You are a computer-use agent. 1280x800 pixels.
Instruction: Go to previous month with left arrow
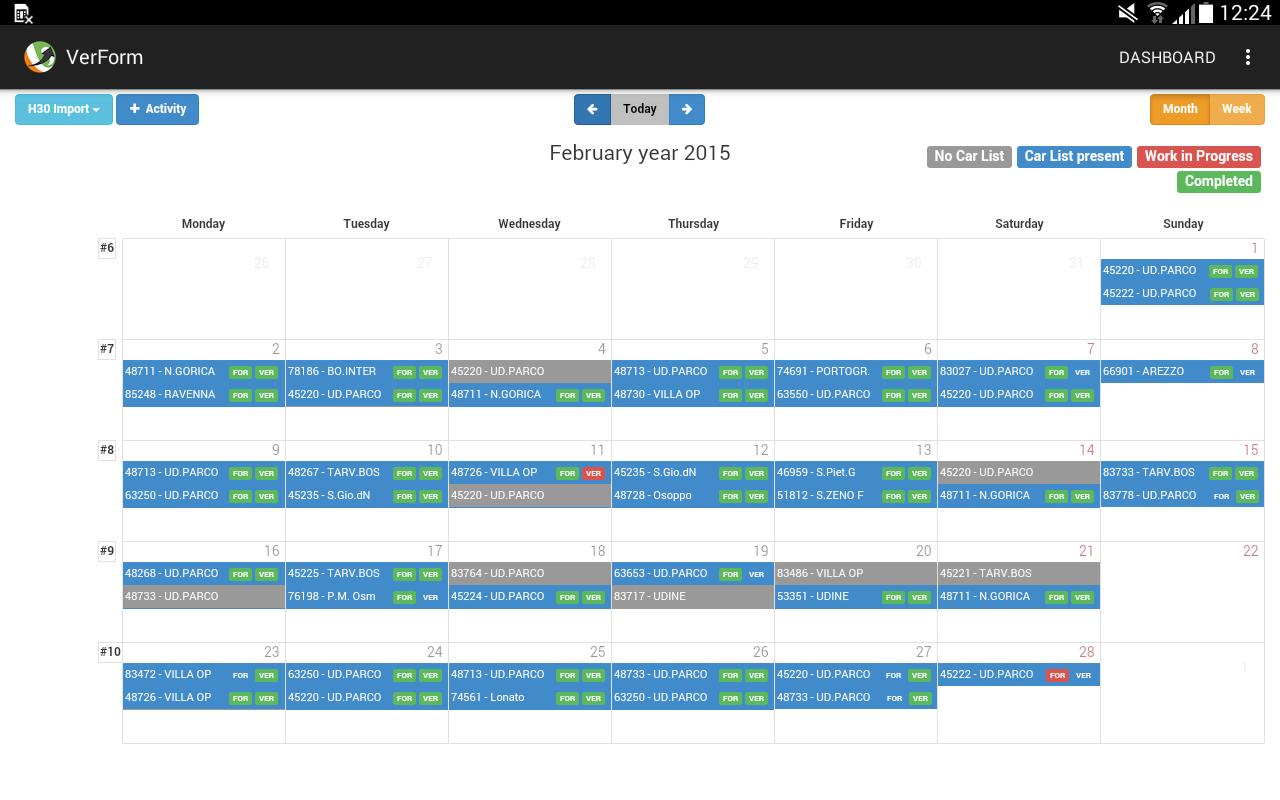(x=592, y=109)
